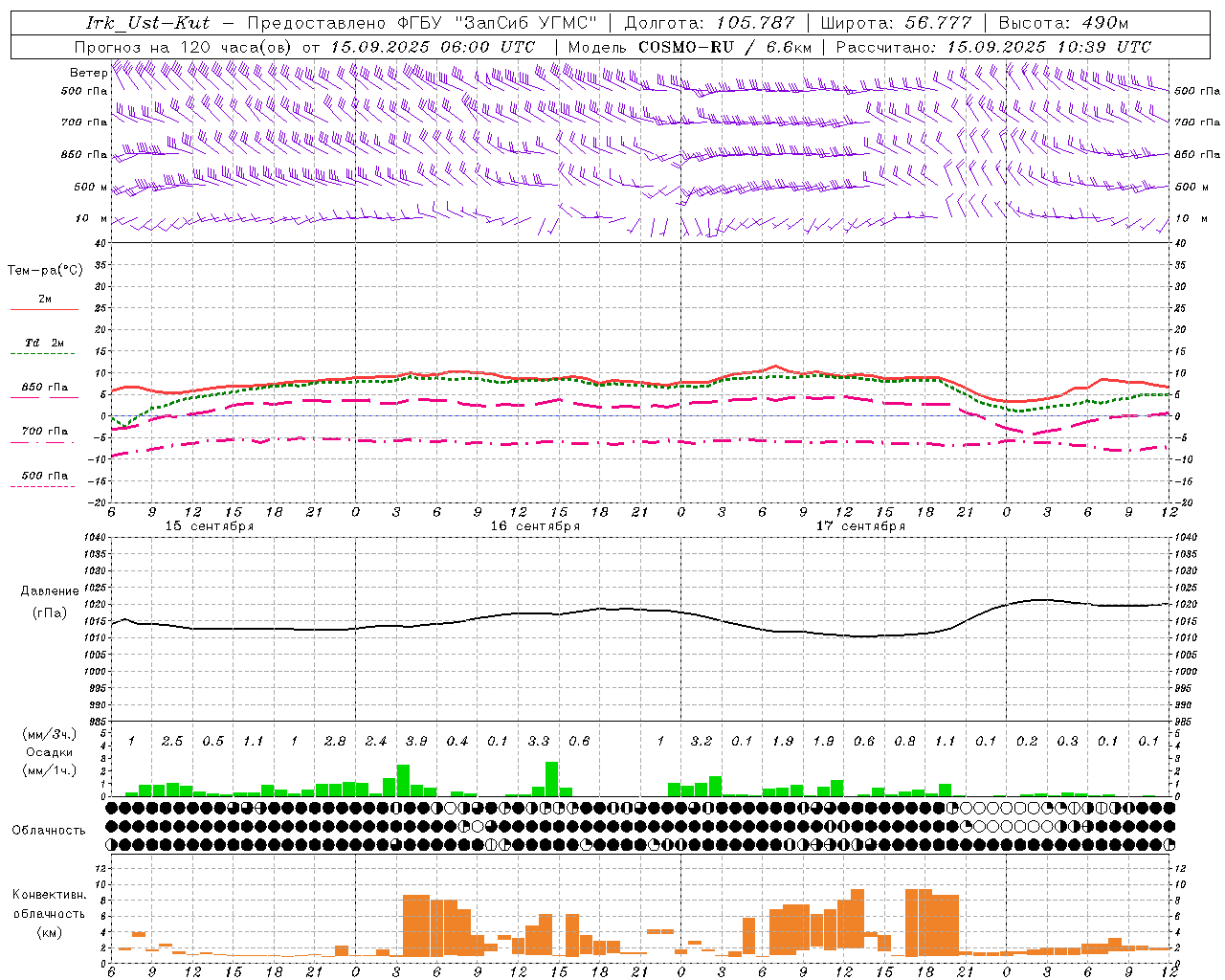Image resolution: width=1225 pixels, height=980 pixels.
Task: Click the 3-hour precipitation value "2.8"
Action: [335, 742]
